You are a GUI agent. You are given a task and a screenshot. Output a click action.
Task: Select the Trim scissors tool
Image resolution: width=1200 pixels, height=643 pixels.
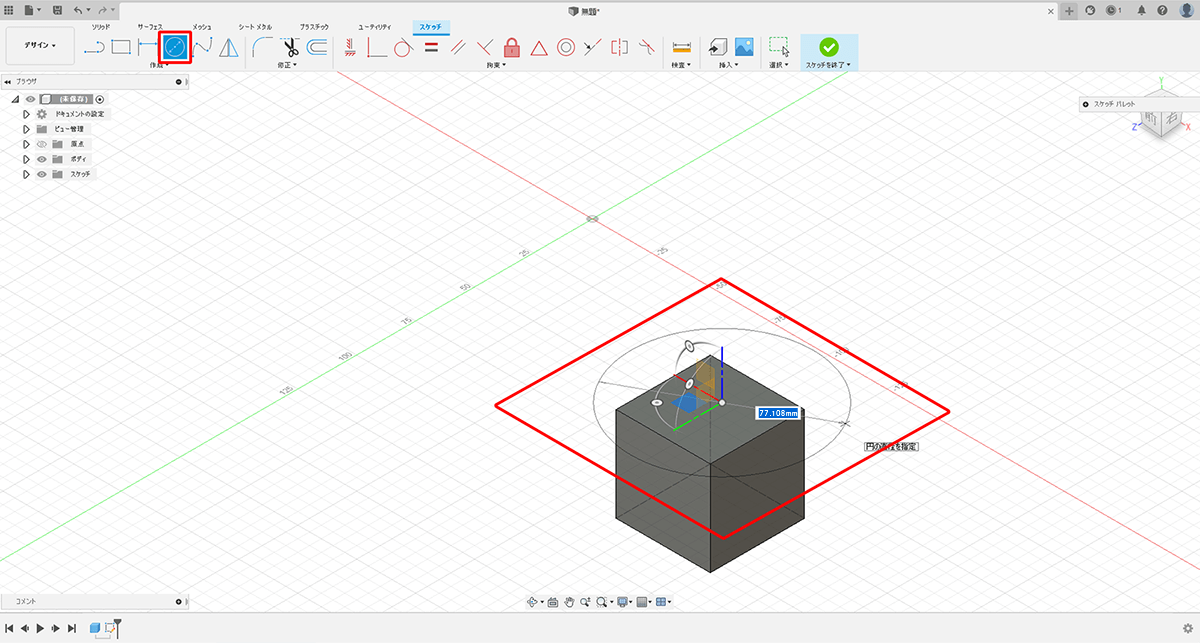290,47
